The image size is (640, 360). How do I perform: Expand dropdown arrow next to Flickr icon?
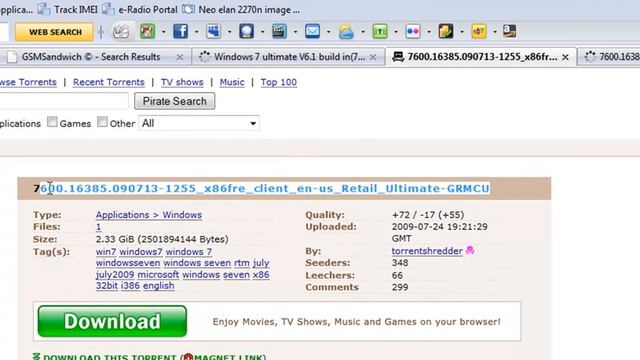pyautogui.click(x=429, y=32)
